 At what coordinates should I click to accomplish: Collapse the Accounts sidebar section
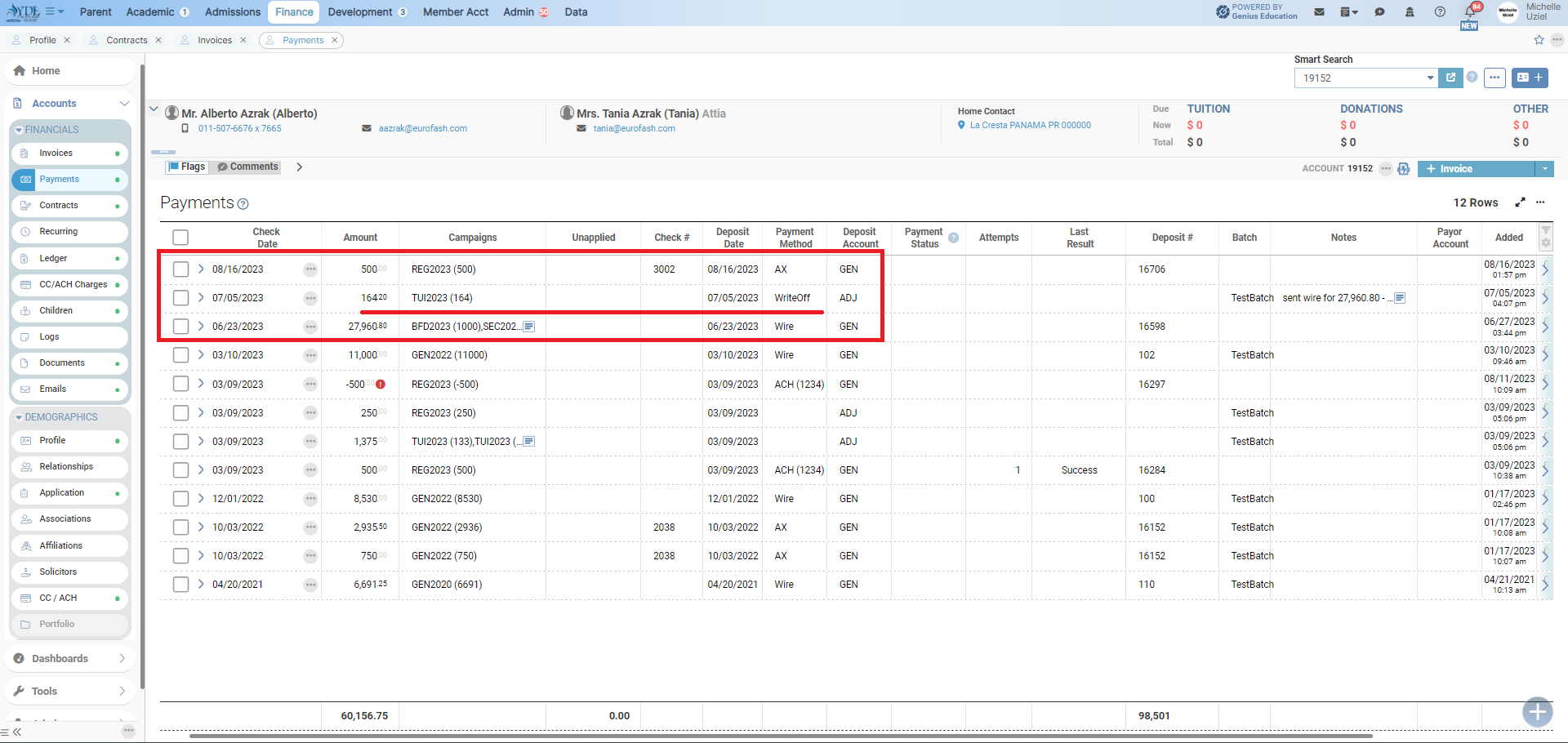pos(125,104)
